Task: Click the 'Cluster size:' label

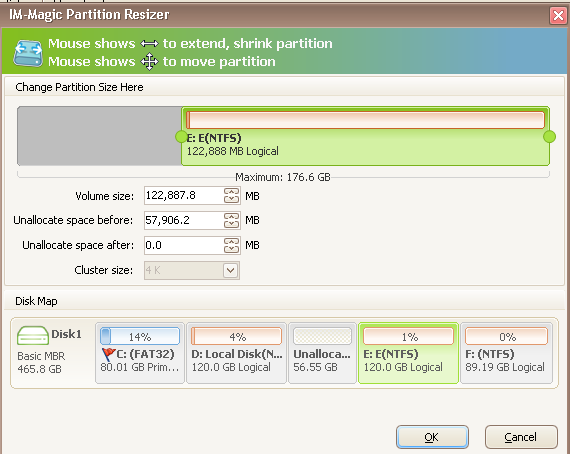Action: [104, 270]
